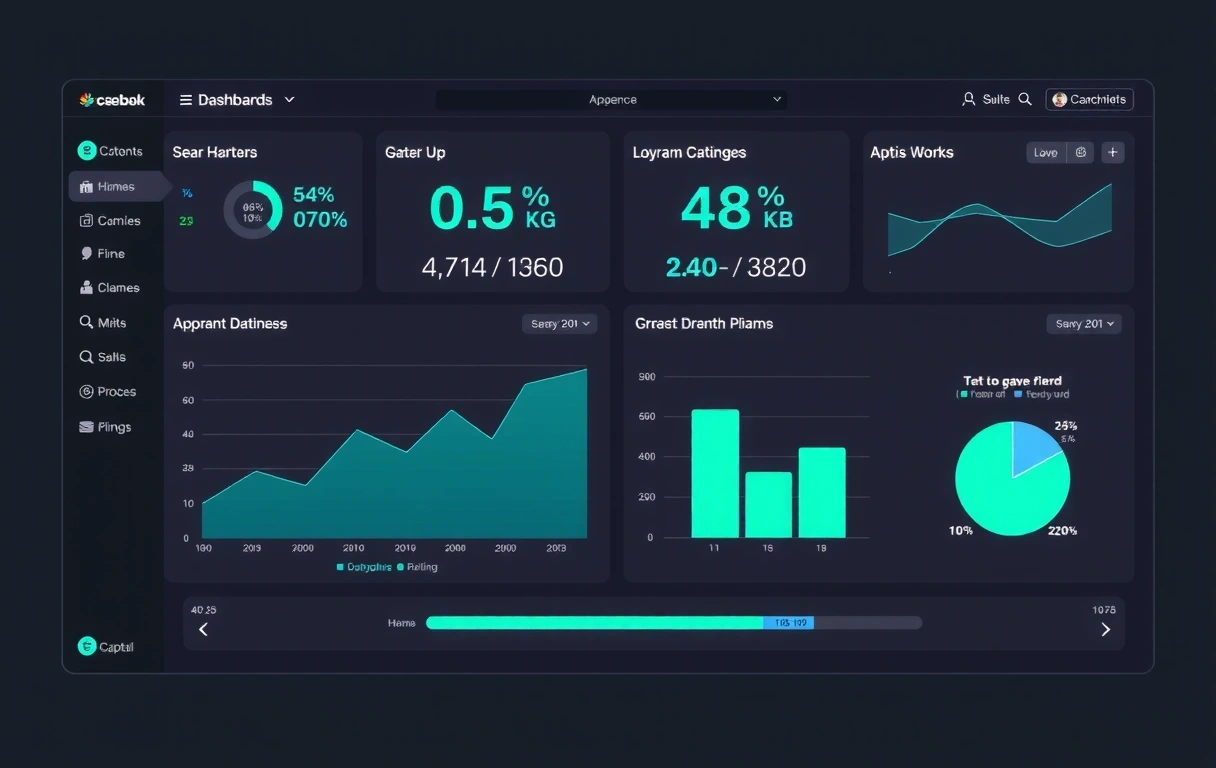The width and height of the screenshot is (1216, 768).
Task: Select the Catonts icon in the sidebar
Action: pyautogui.click(x=88, y=150)
